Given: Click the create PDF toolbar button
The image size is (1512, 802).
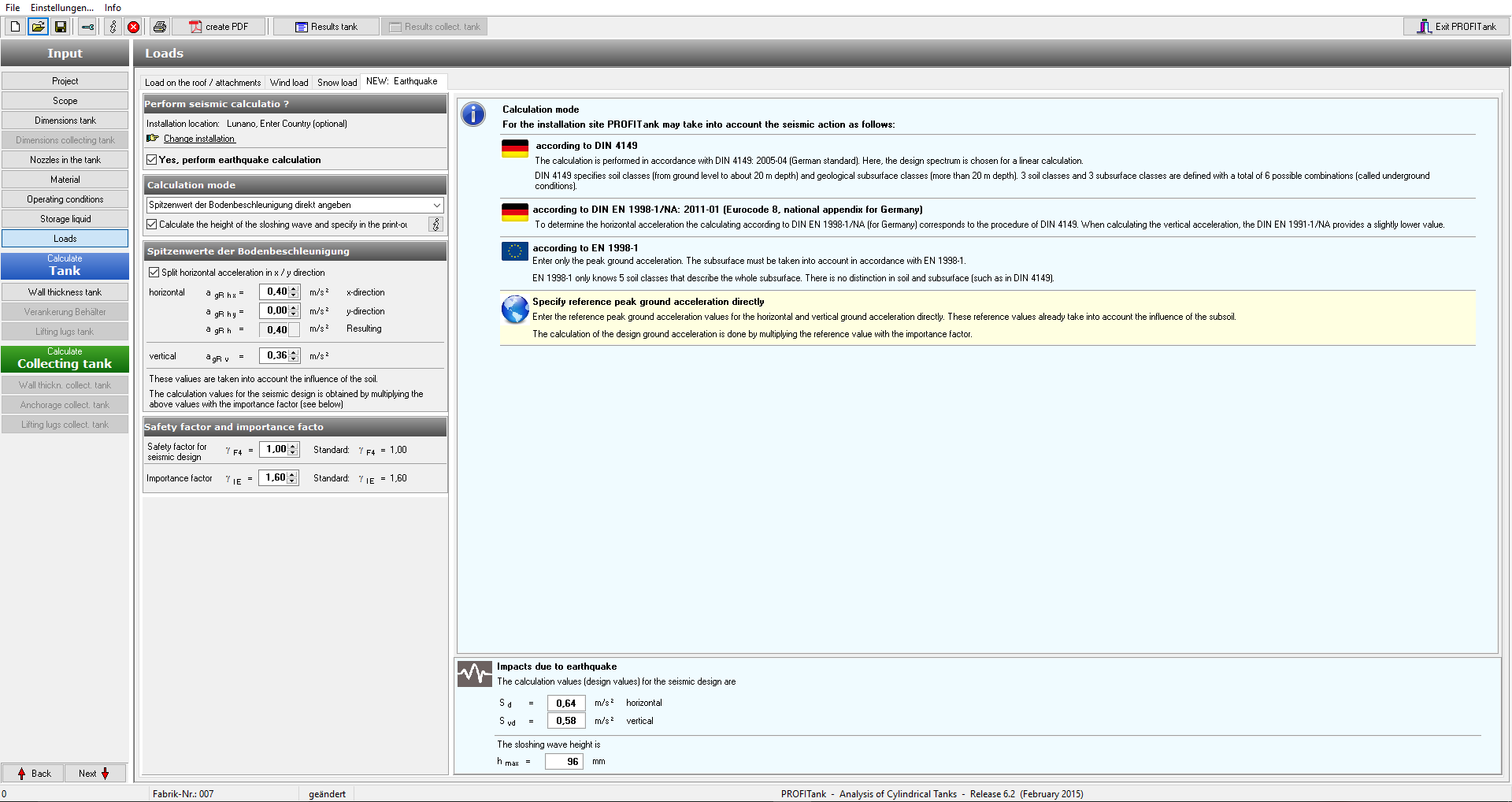Looking at the screenshot, I should [x=219, y=27].
